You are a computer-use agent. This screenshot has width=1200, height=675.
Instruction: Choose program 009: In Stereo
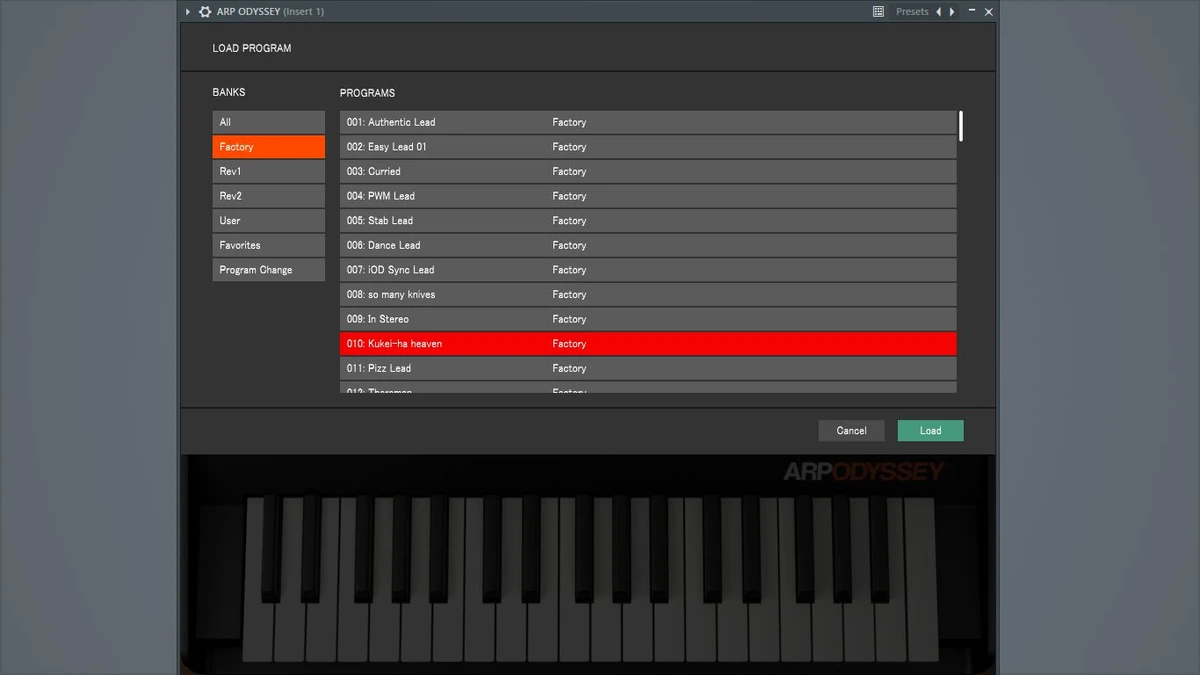tap(648, 319)
